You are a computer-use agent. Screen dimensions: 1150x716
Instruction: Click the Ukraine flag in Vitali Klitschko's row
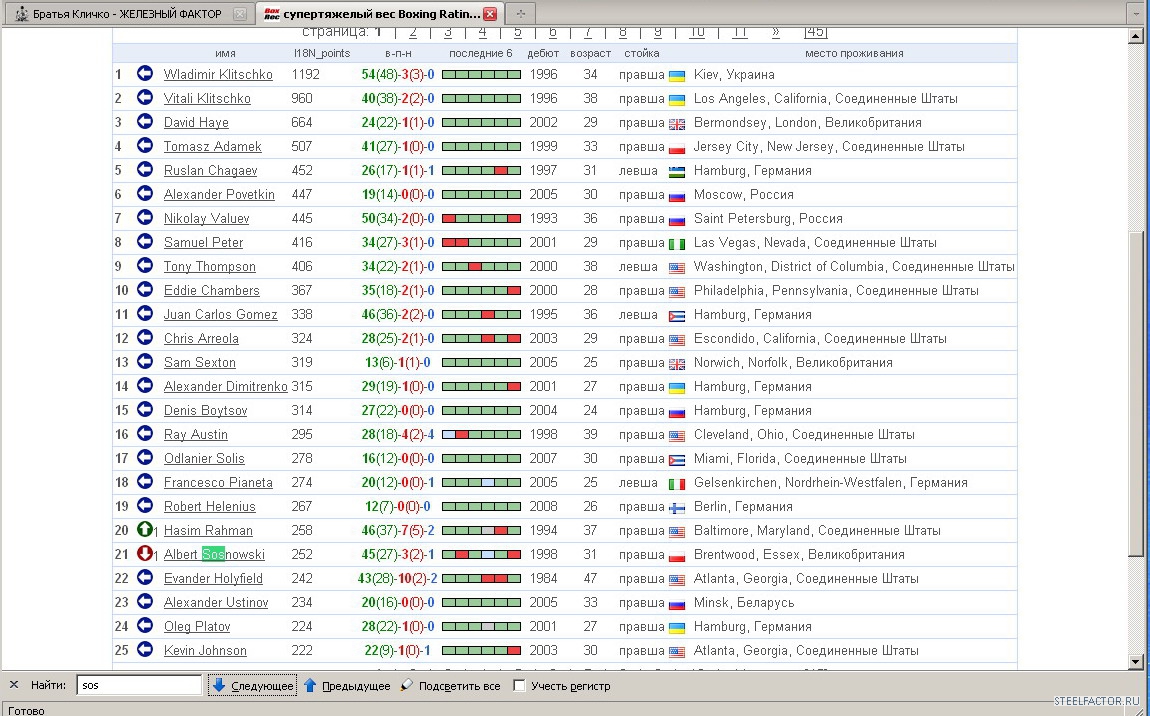coord(677,99)
